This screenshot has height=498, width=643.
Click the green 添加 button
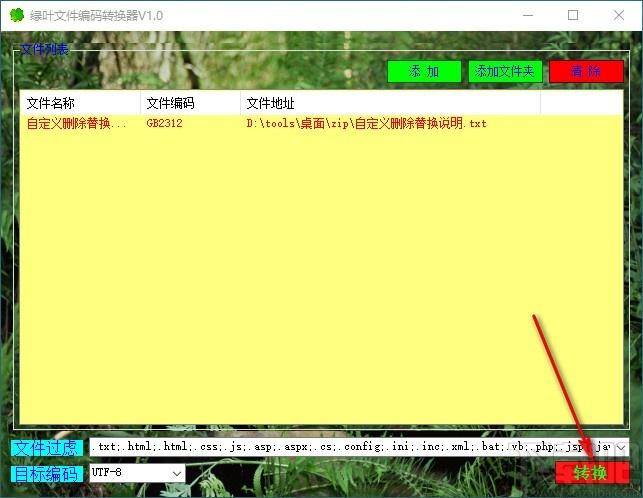point(424,71)
